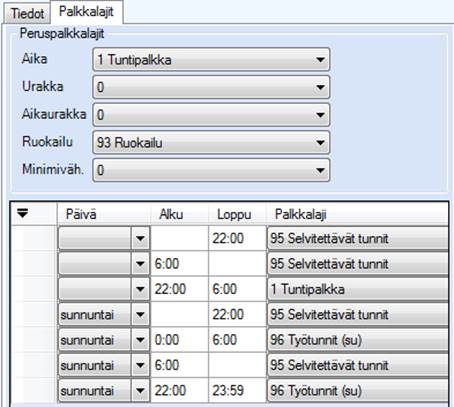454x407 pixels.
Task: Expand the Urakka dropdown
Action: 211,87
